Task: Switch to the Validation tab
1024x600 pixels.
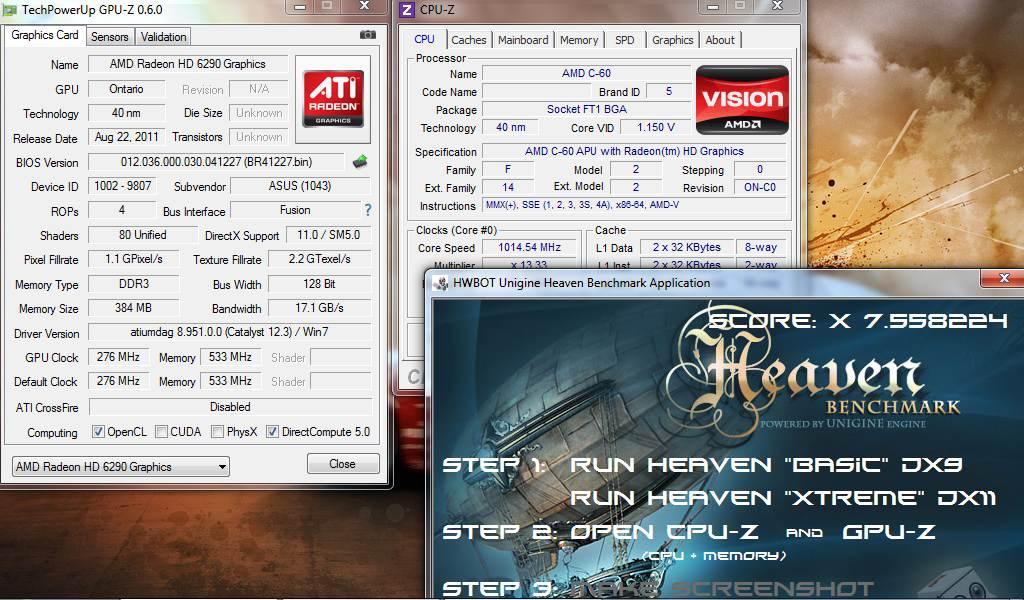Action: pos(163,37)
